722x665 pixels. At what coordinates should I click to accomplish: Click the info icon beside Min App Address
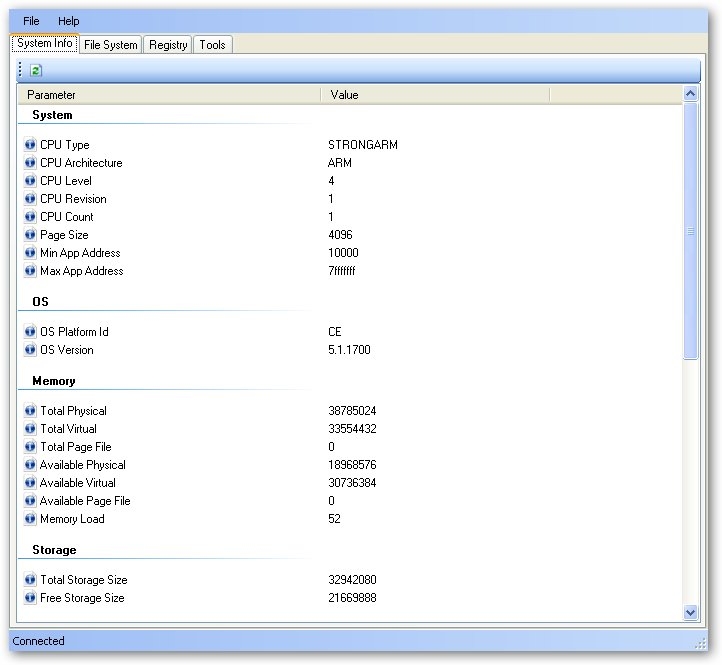(30, 252)
